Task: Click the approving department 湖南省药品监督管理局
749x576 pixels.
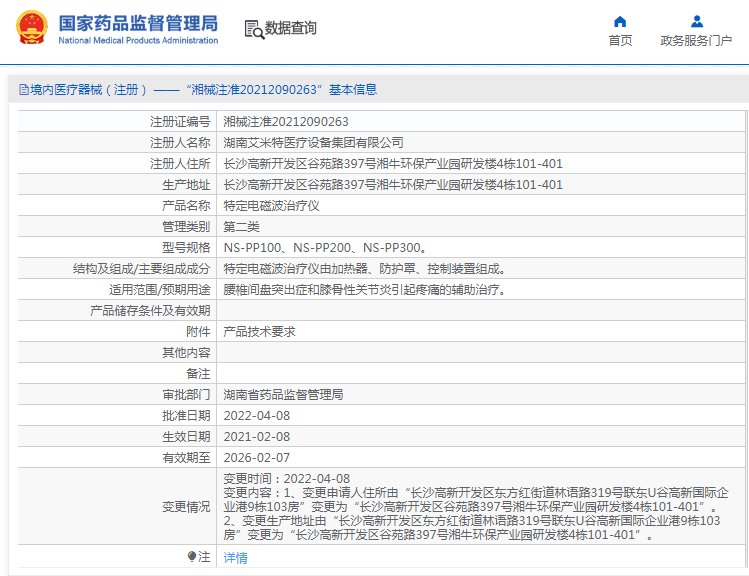Action: [283, 394]
